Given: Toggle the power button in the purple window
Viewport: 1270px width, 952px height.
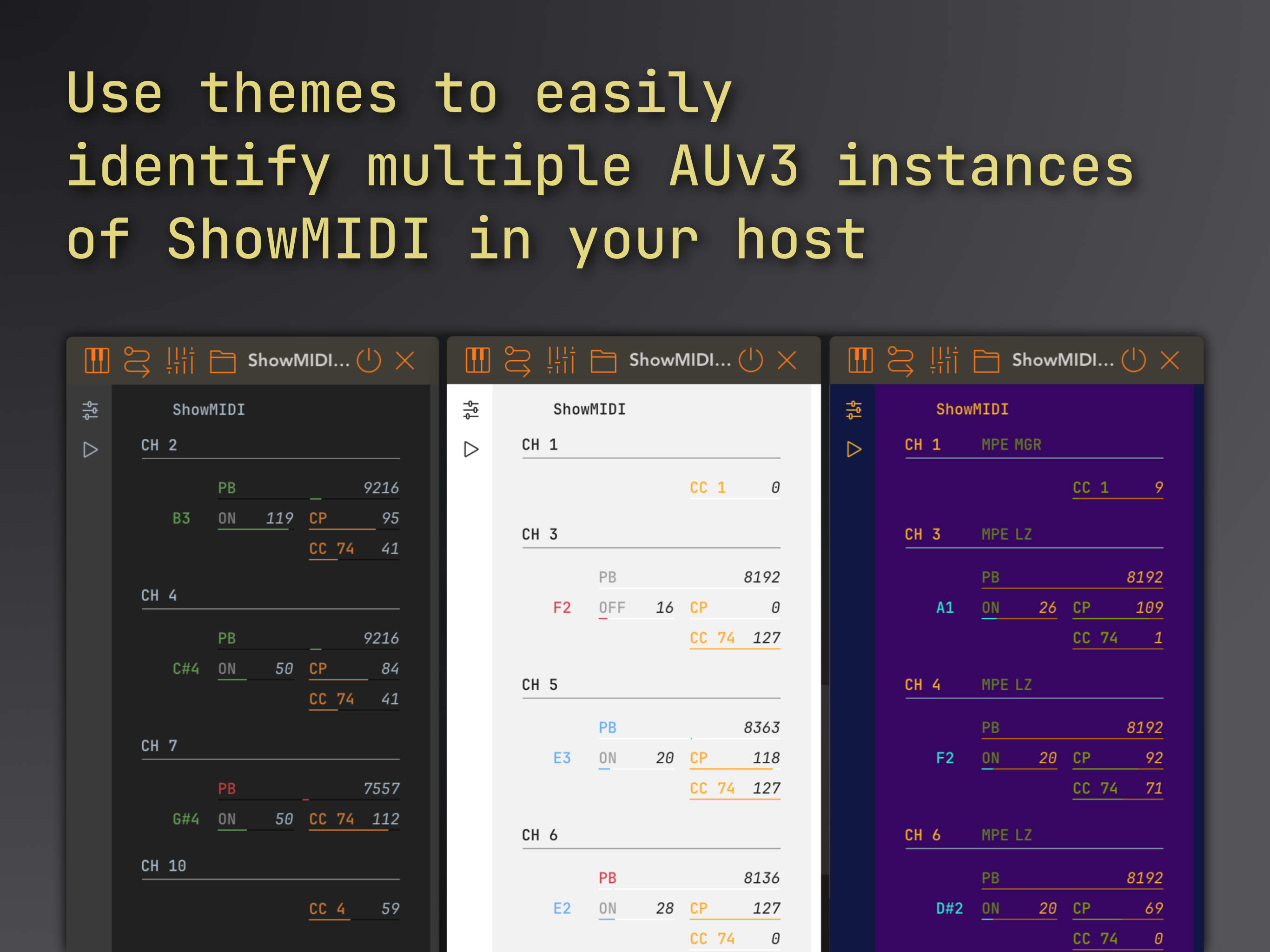Looking at the screenshot, I should 1133,360.
